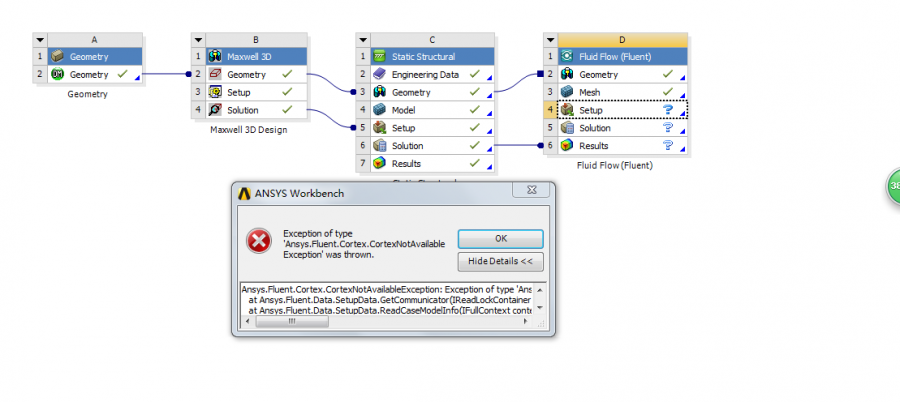Click horizontal scrollbar left arrow in details
The height and width of the screenshot is (402, 900).
click(x=247, y=322)
